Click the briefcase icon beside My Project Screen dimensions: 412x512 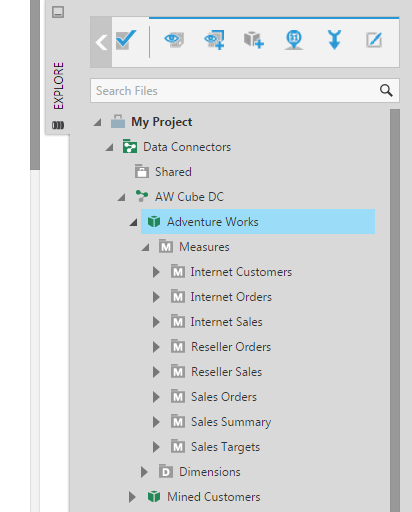pyautogui.click(x=118, y=122)
